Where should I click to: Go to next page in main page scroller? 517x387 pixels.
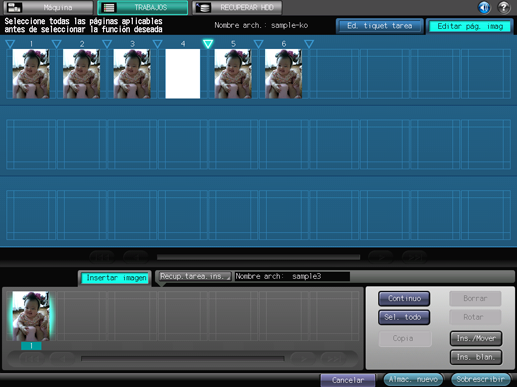381,257
